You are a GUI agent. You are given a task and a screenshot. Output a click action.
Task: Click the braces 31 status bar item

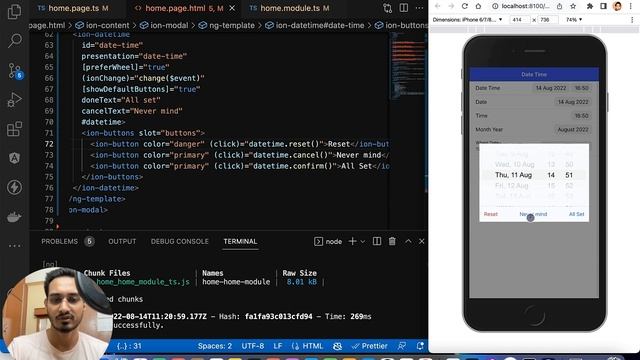[x=129, y=346]
